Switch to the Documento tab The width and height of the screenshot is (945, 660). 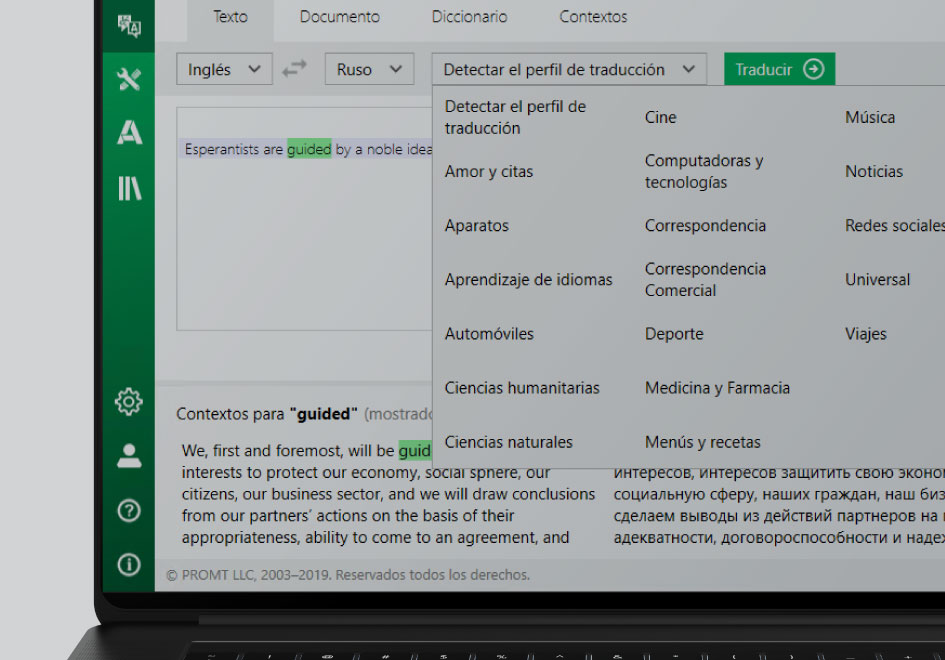point(339,17)
